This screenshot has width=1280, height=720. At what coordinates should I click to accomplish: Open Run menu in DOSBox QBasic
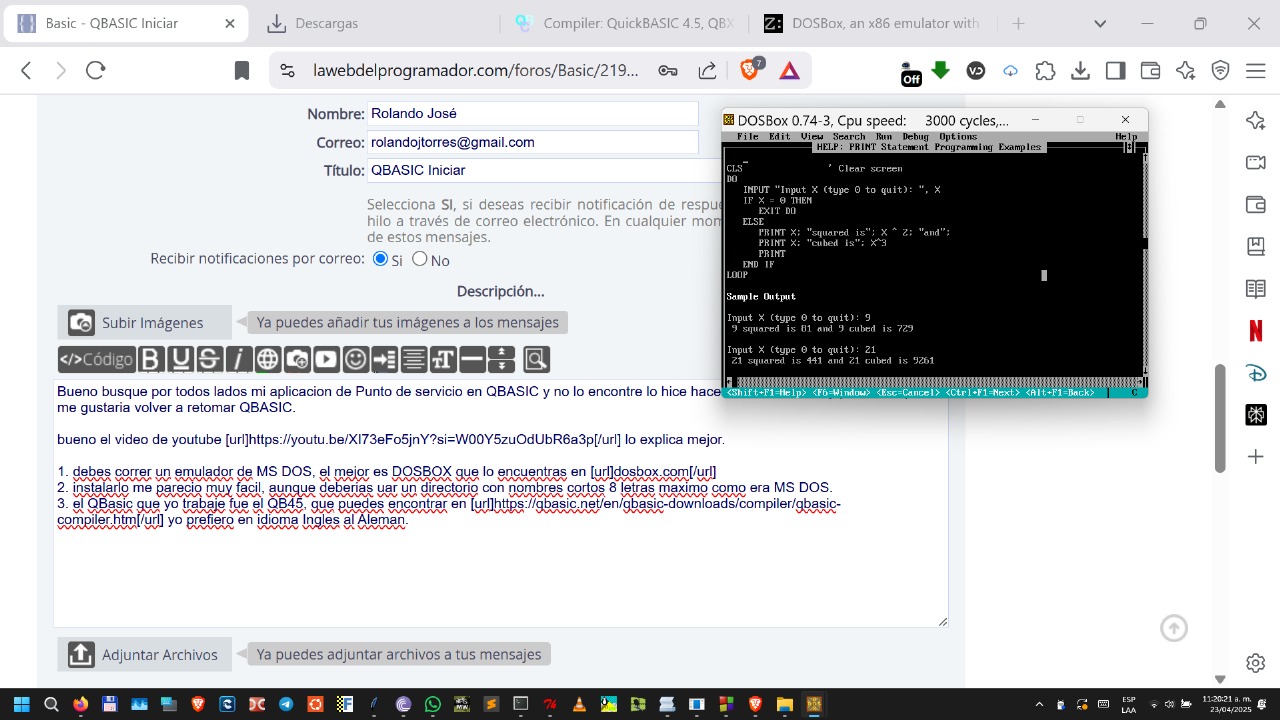pyautogui.click(x=884, y=137)
